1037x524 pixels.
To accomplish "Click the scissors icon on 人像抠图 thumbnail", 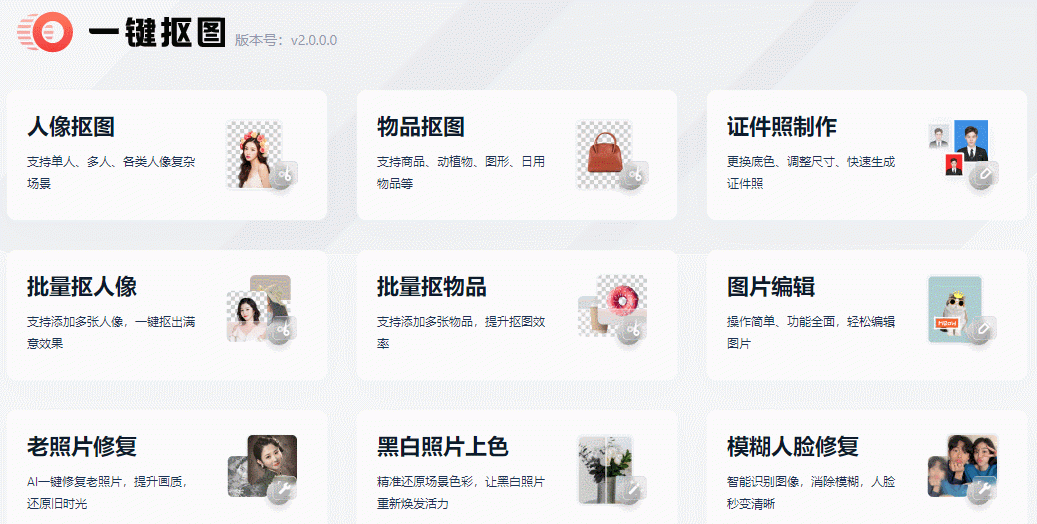I will coord(285,175).
